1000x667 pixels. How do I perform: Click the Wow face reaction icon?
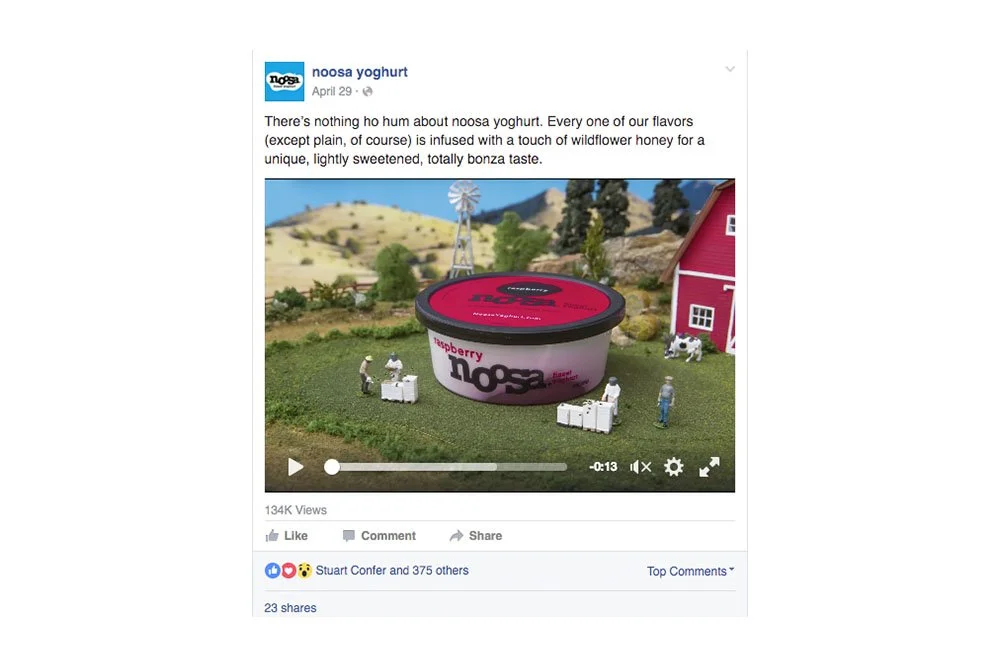(304, 571)
